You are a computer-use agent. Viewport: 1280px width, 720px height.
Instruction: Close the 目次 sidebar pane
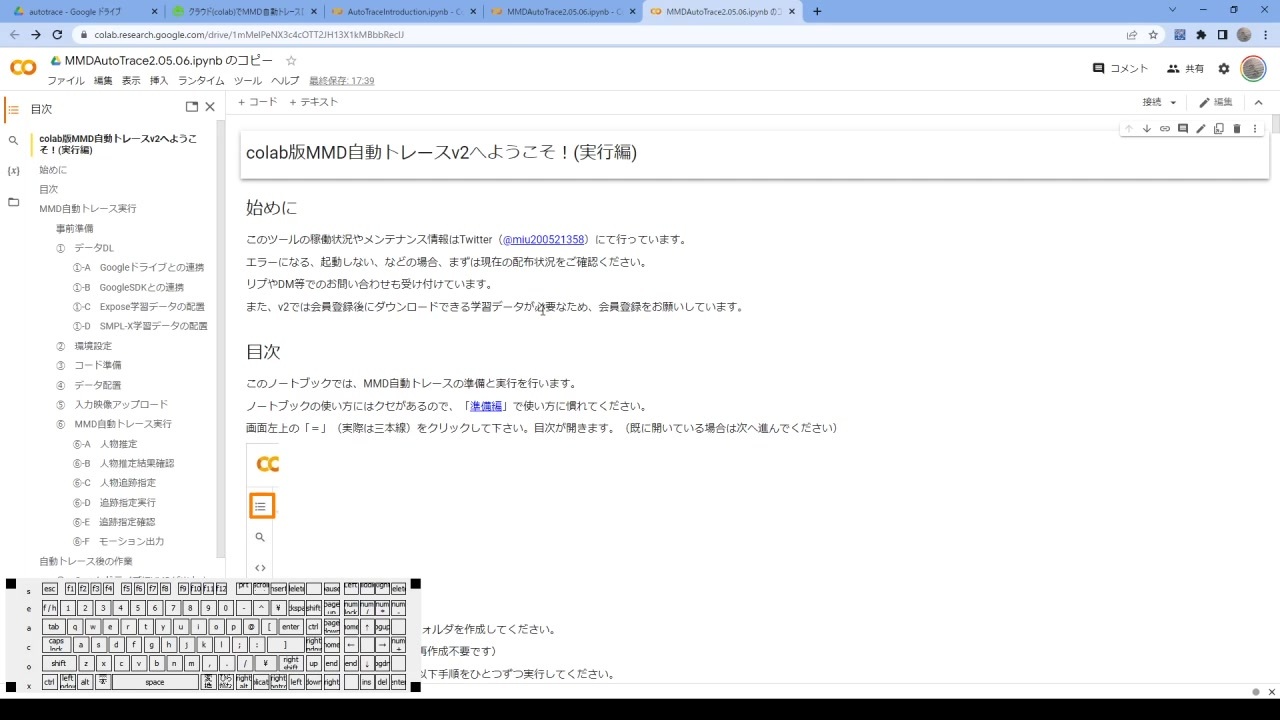[x=210, y=107]
